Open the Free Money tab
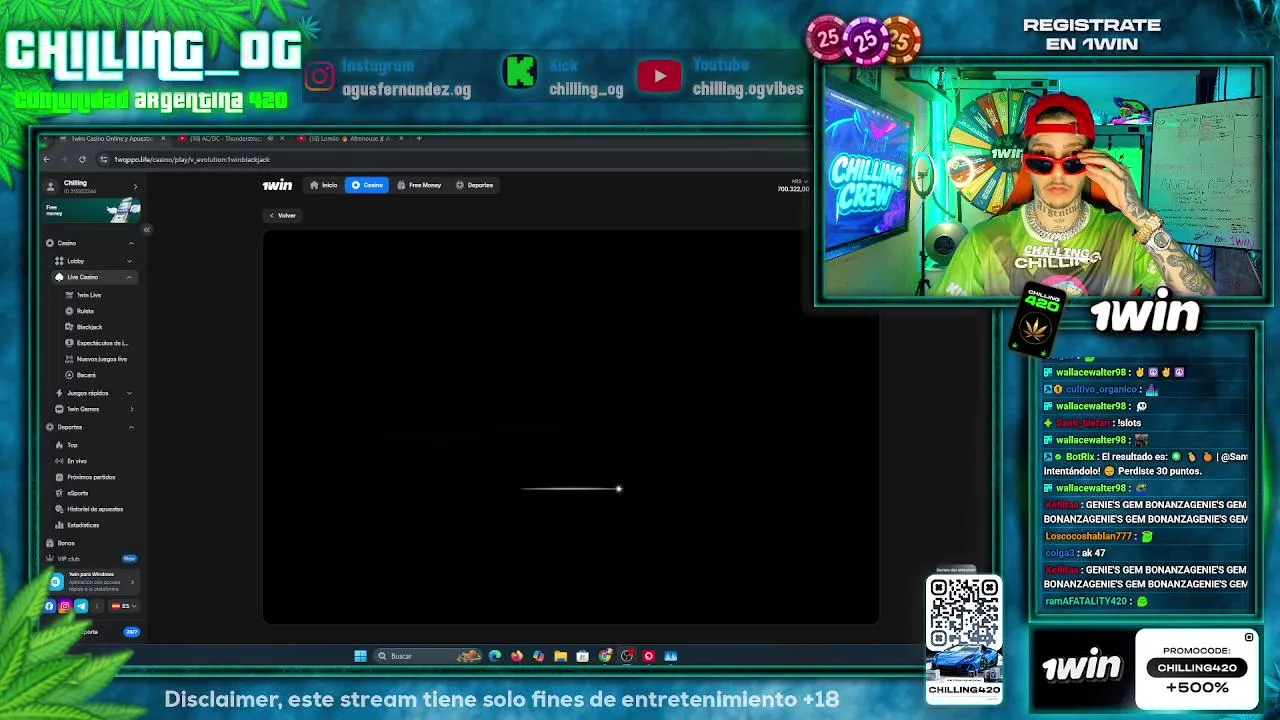This screenshot has height=720, width=1280. (419, 185)
